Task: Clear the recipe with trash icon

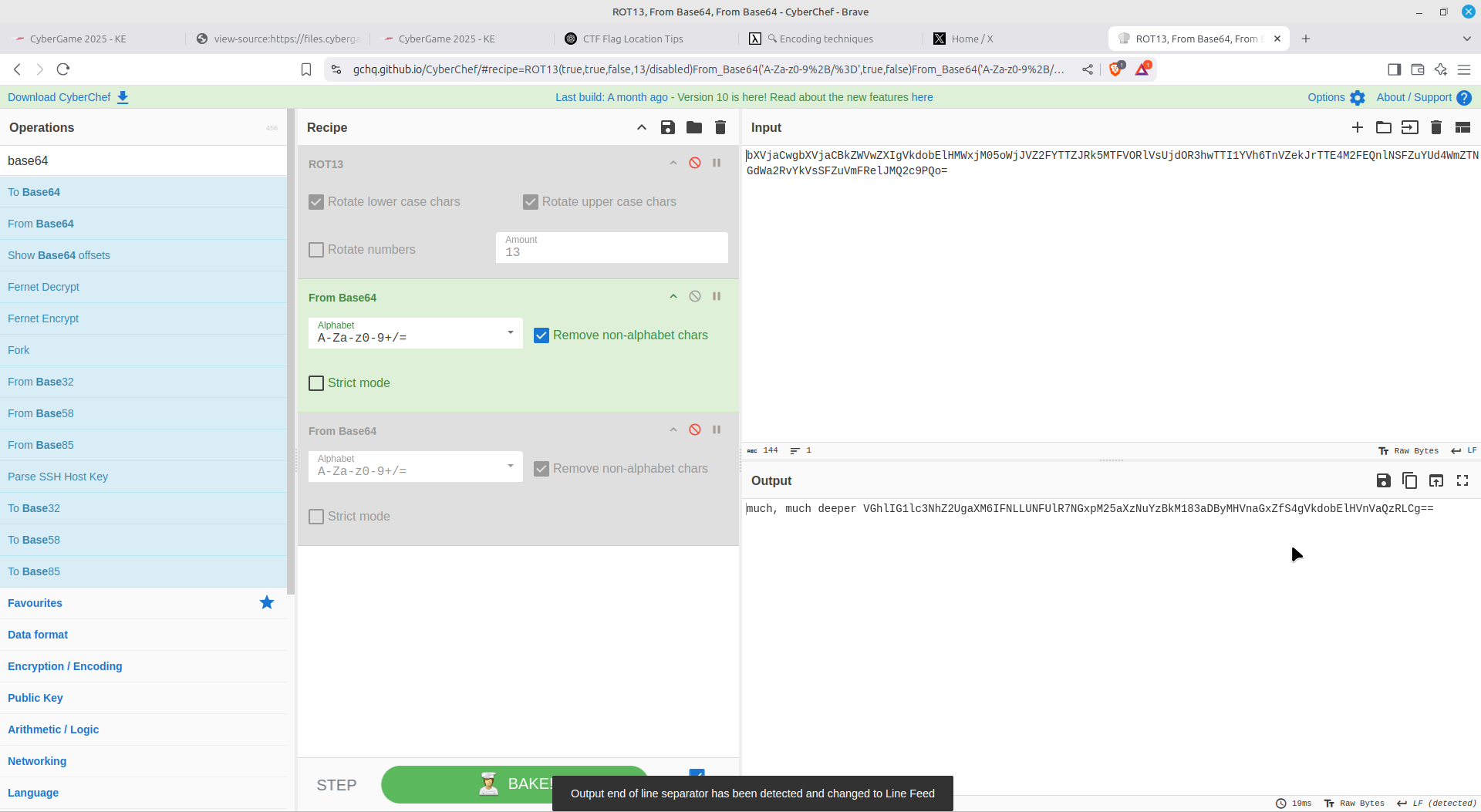Action: click(x=720, y=128)
